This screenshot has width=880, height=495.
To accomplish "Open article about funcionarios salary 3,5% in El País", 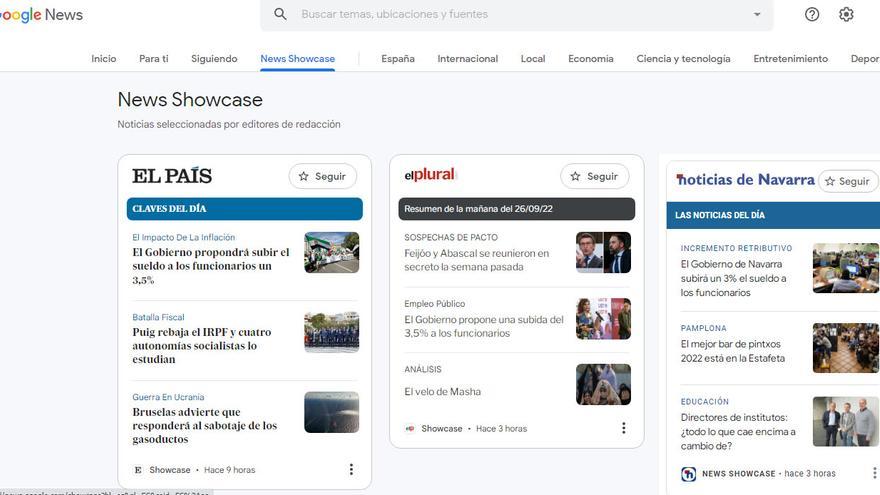I will [x=211, y=266].
